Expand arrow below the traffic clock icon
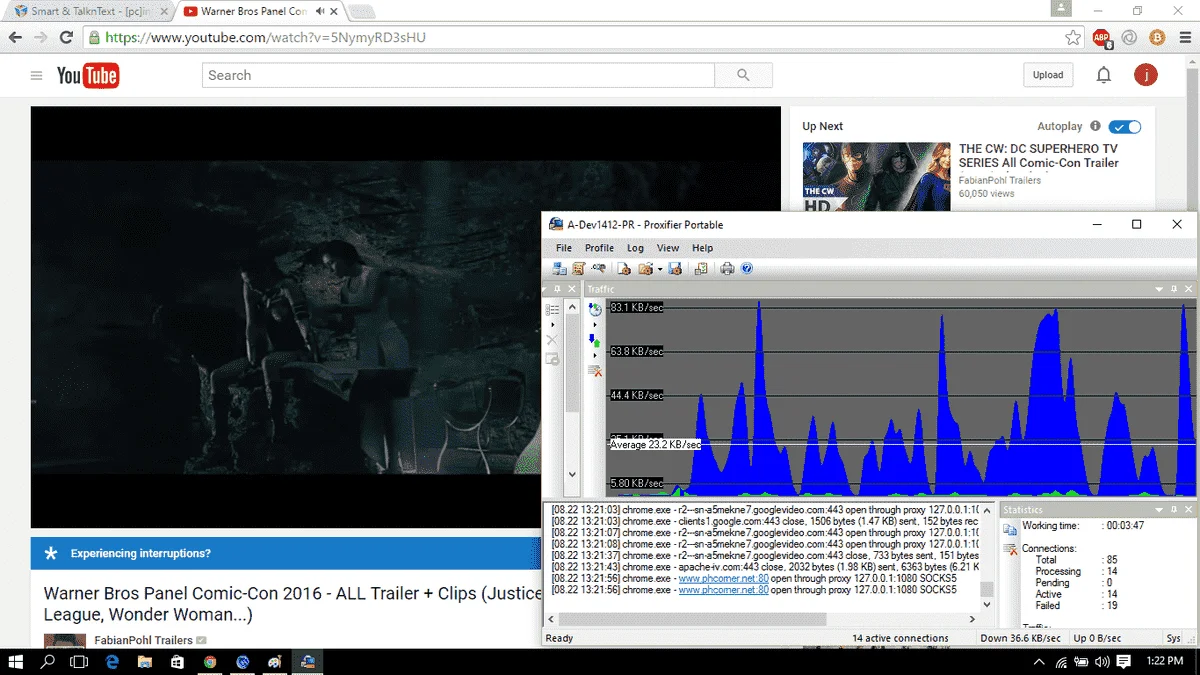This screenshot has height=675, width=1200. click(x=595, y=325)
